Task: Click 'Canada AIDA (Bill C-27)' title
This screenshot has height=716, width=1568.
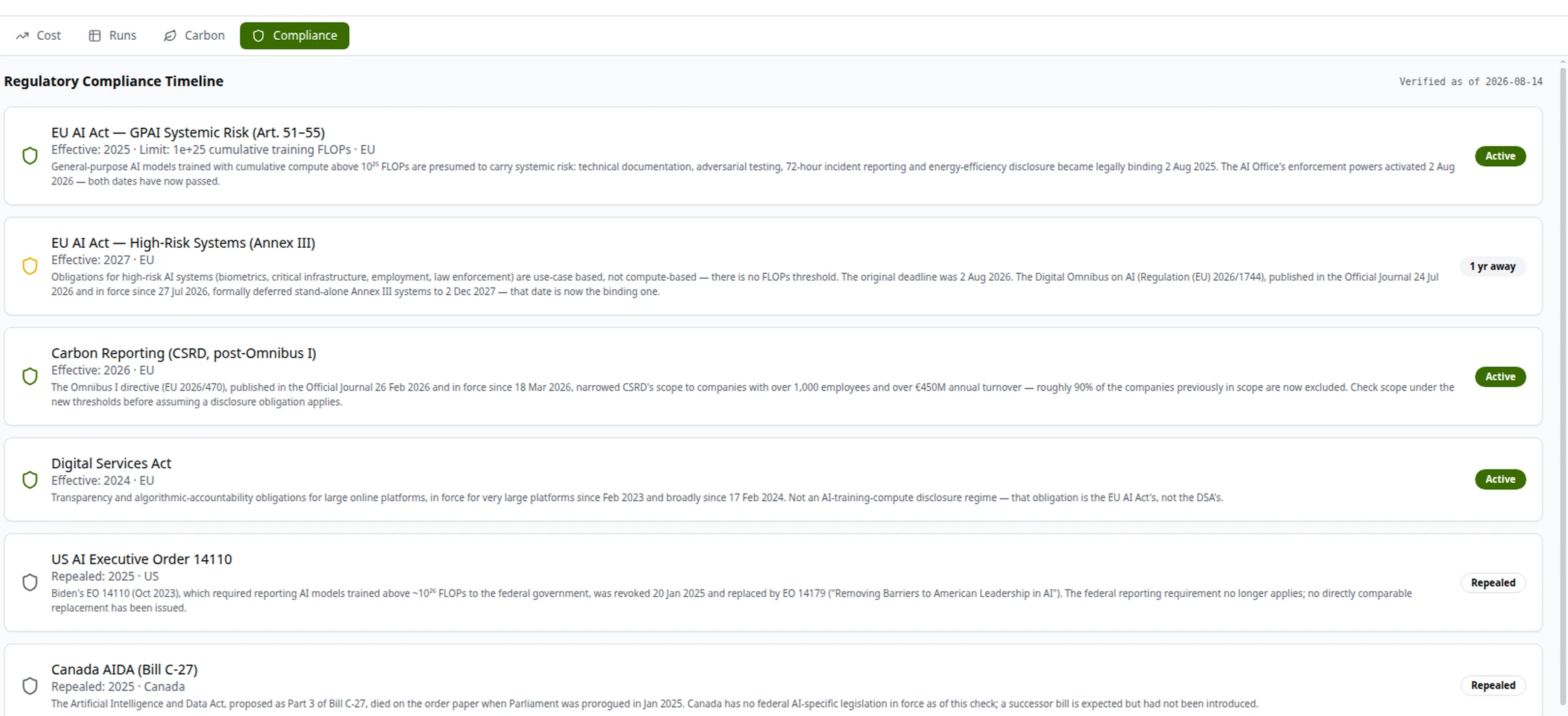Action: (x=124, y=669)
